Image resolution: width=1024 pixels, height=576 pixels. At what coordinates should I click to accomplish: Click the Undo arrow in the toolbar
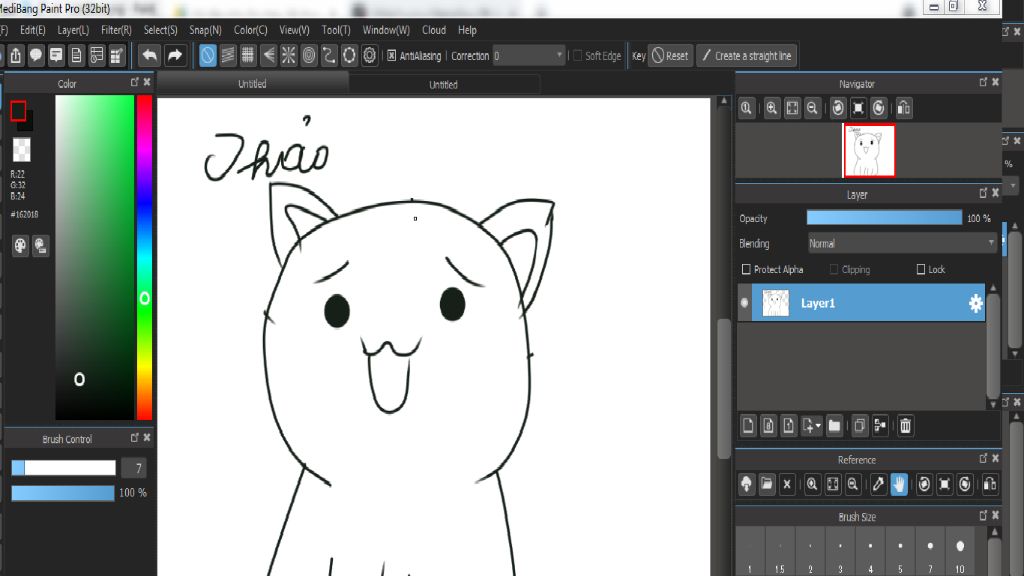(150, 56)
